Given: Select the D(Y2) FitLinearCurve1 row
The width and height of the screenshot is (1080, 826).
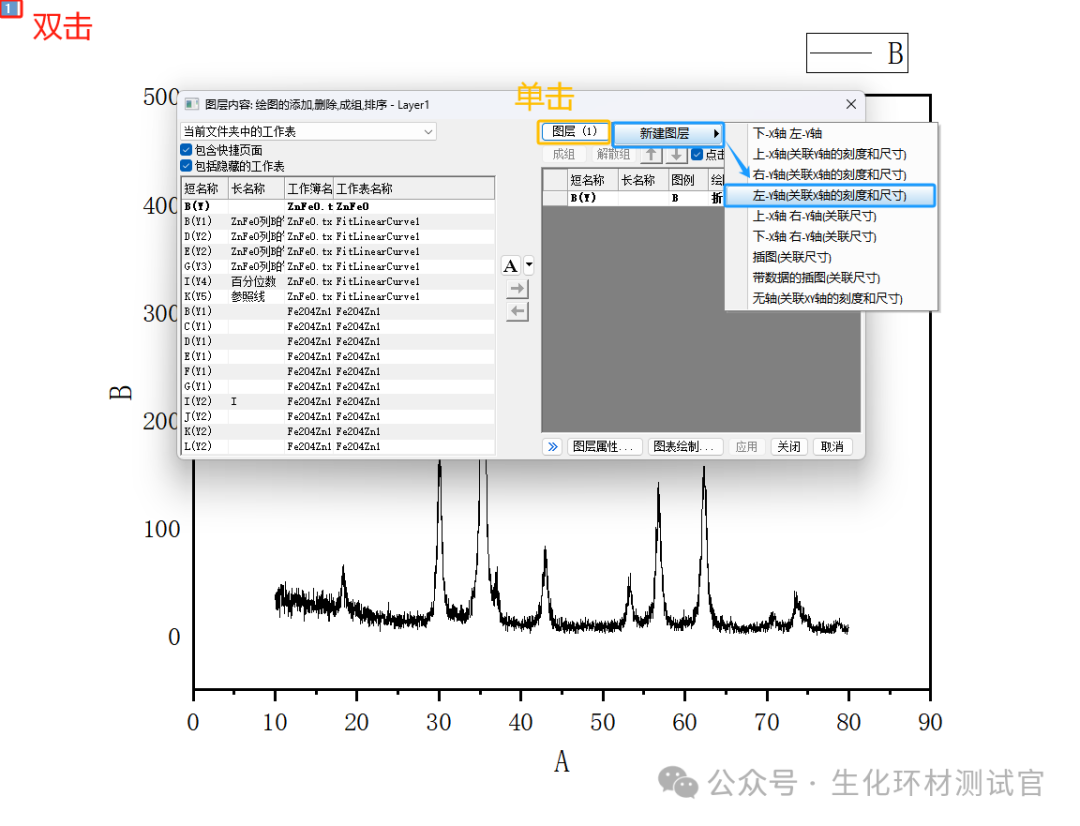Looking at the screenshot, I should 338,236.
